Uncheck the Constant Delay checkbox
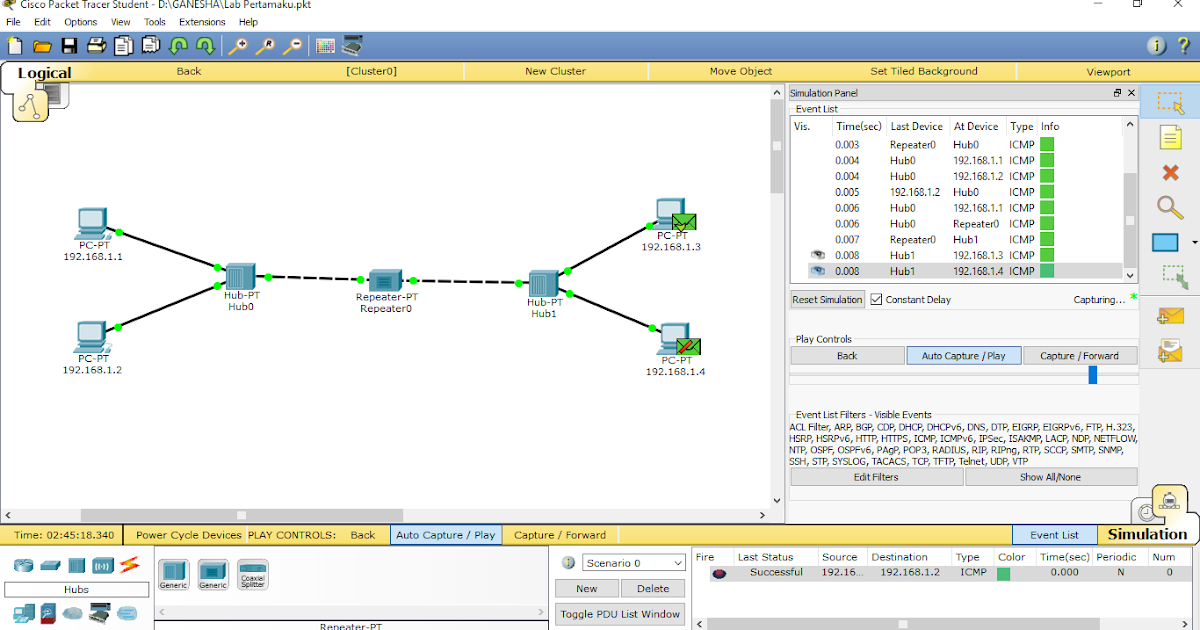The image size is (1200, 630). (x=875, y=299)
